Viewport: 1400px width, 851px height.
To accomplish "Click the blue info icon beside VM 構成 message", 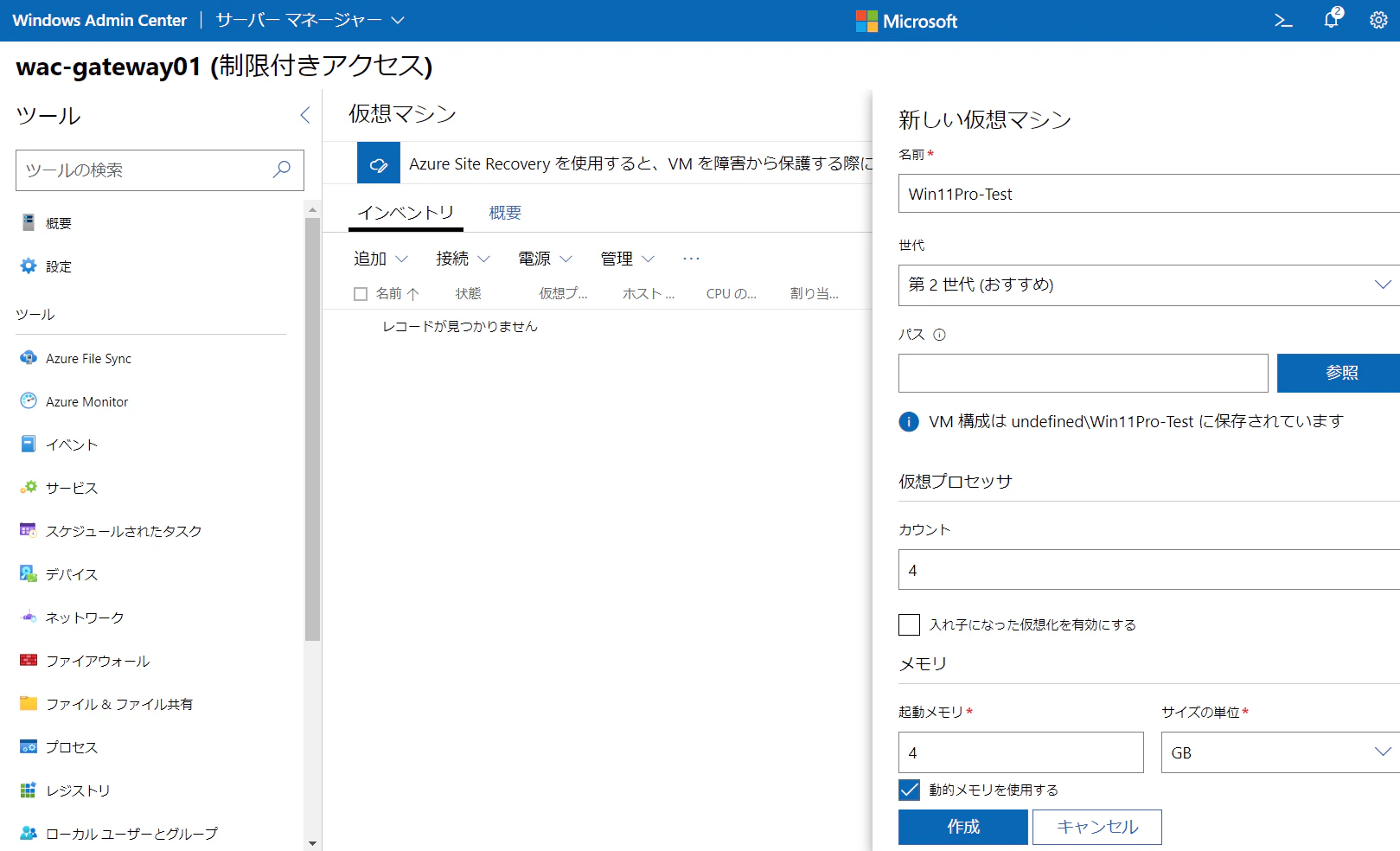I will coord(909,422).
